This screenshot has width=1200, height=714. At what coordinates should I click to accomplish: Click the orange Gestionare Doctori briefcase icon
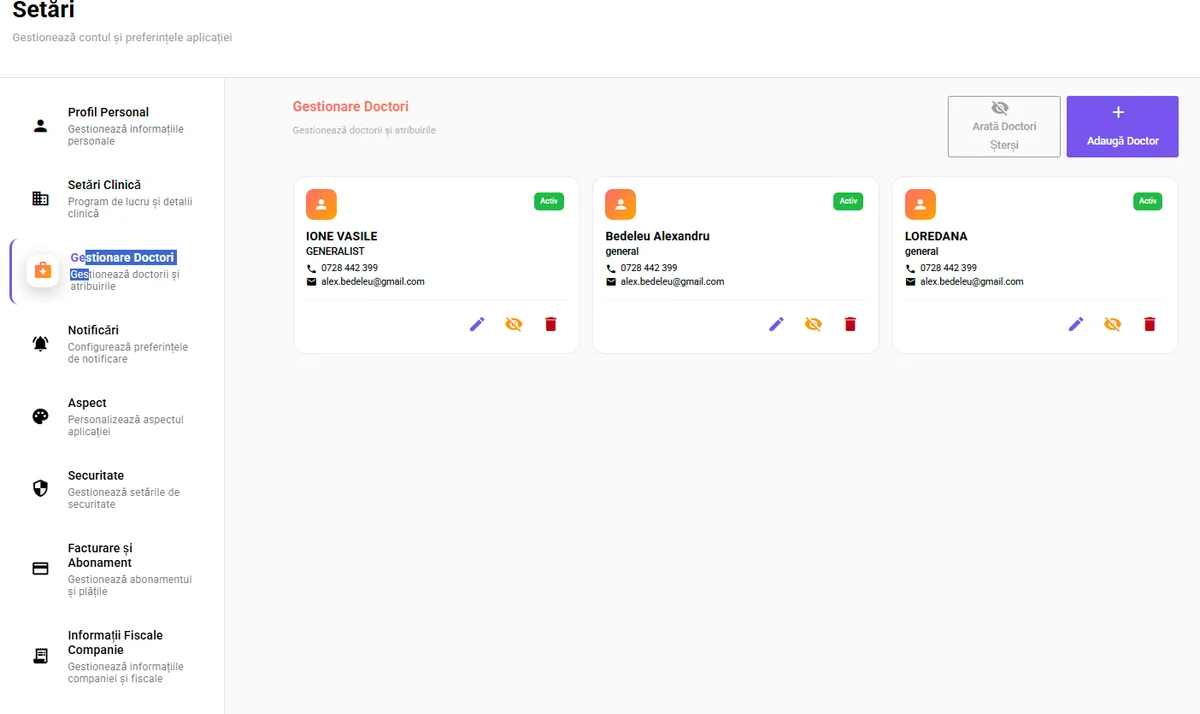coord(42,270)
